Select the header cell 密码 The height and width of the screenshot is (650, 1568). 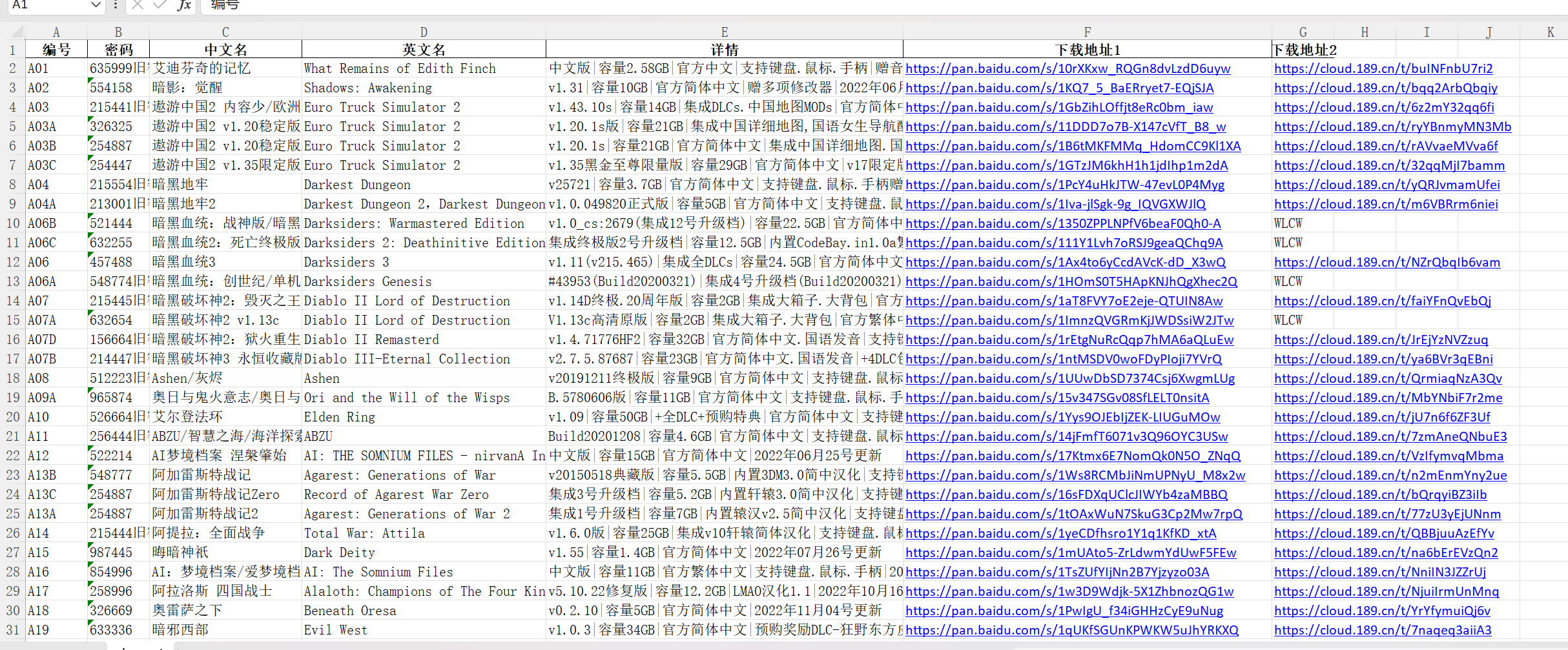[118, 50]
